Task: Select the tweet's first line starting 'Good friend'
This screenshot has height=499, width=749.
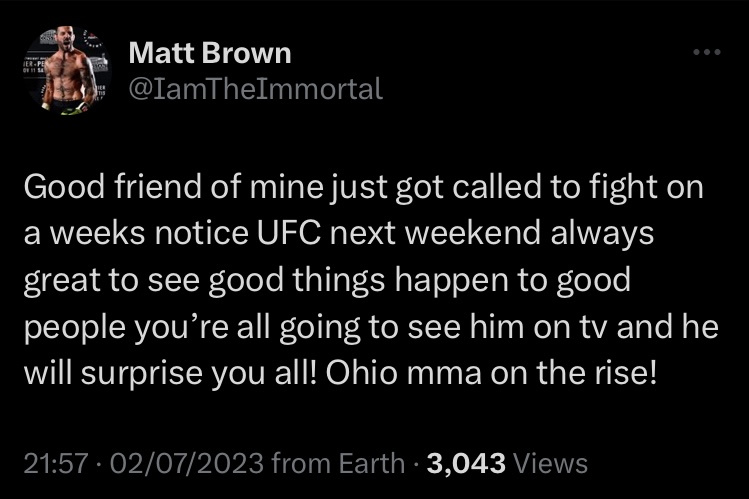Action: click(364, 187)
